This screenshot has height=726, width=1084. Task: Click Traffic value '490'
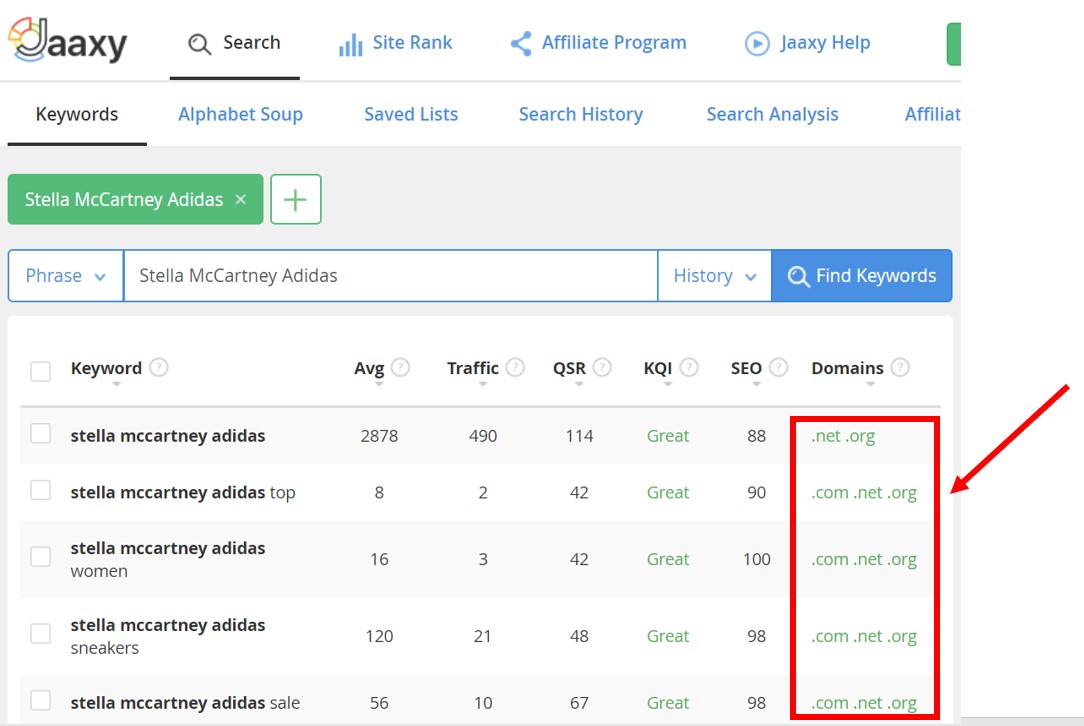[483, 436]
